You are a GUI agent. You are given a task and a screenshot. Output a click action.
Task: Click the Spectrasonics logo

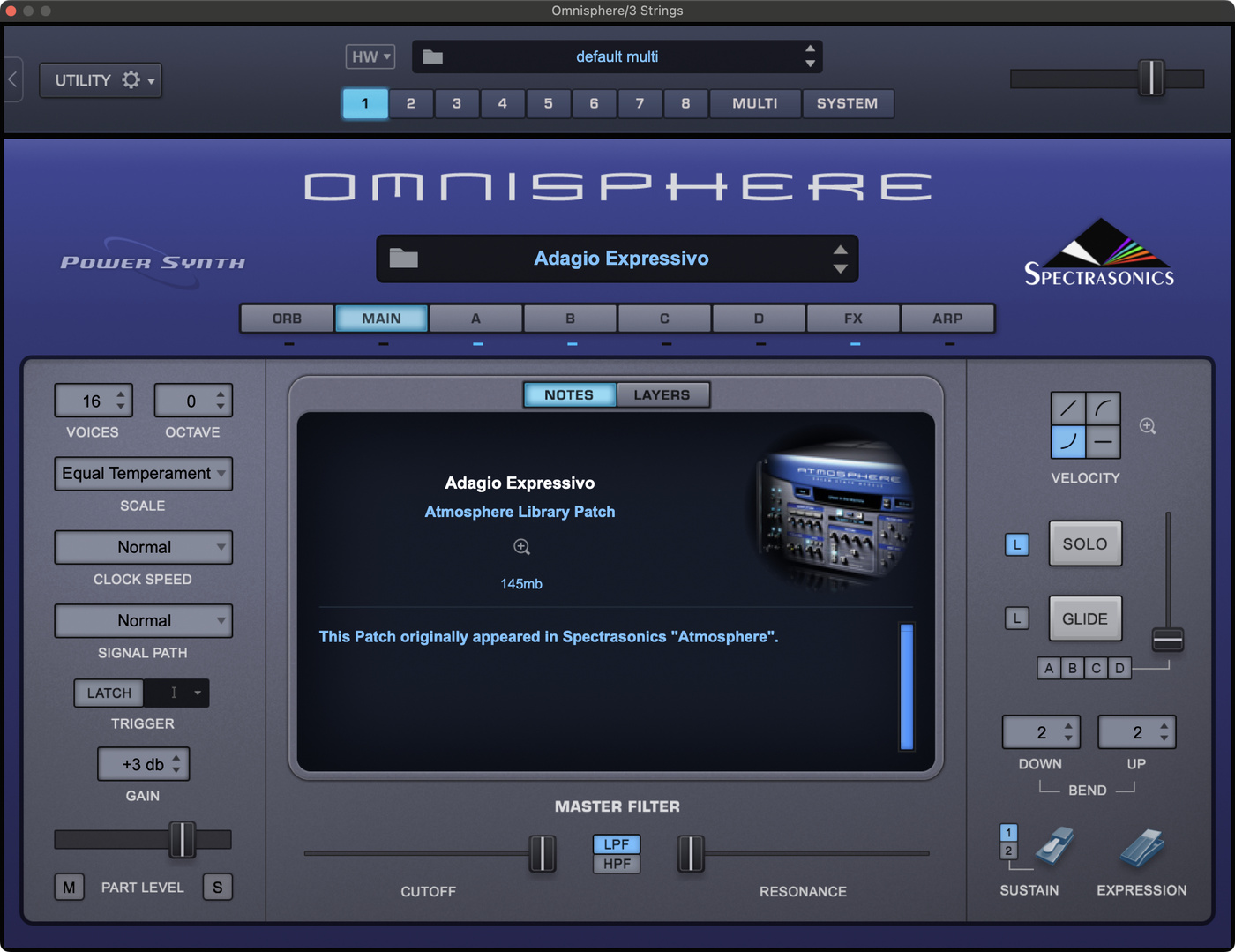pyautogui.click(x=1099, y=252)
